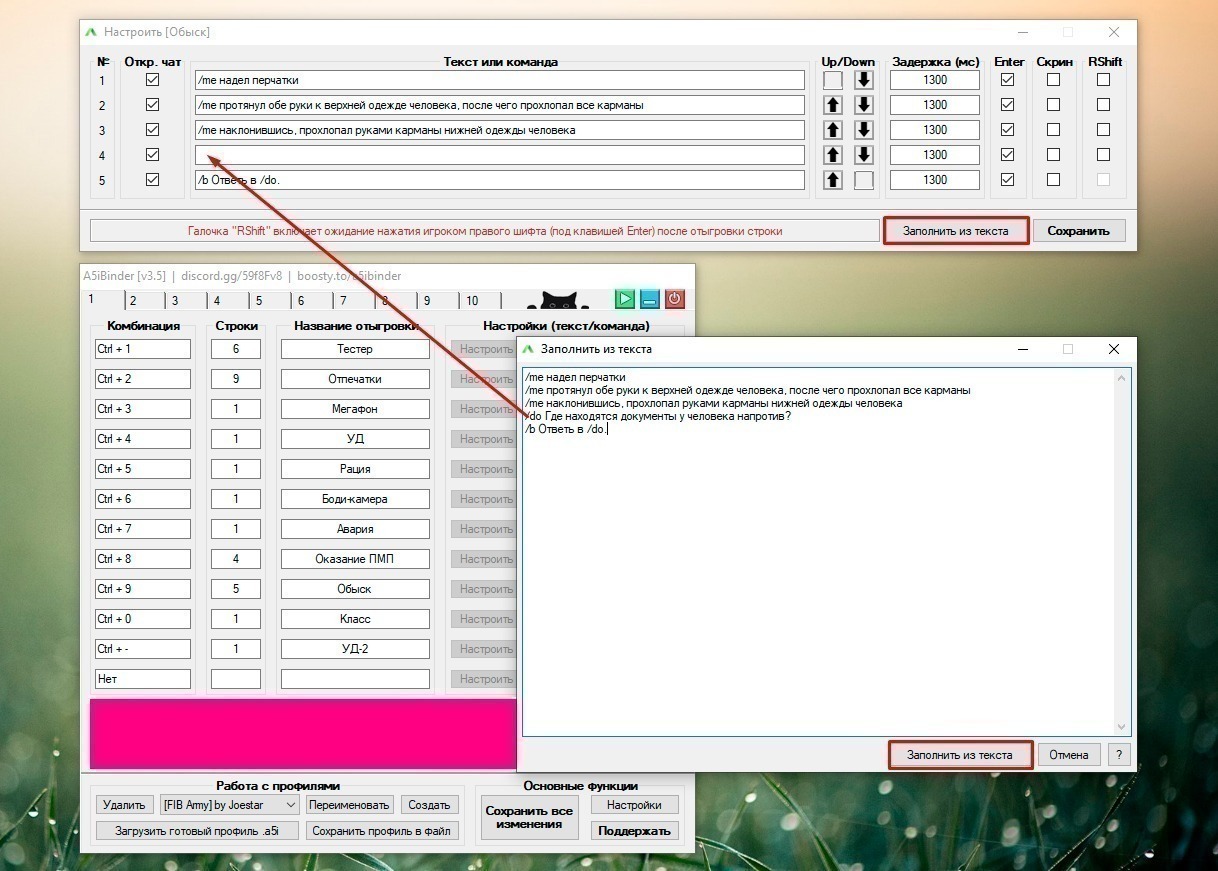
Task: Enable Скрин checkbox for row 1
Action: click(x=1053, y=79)
